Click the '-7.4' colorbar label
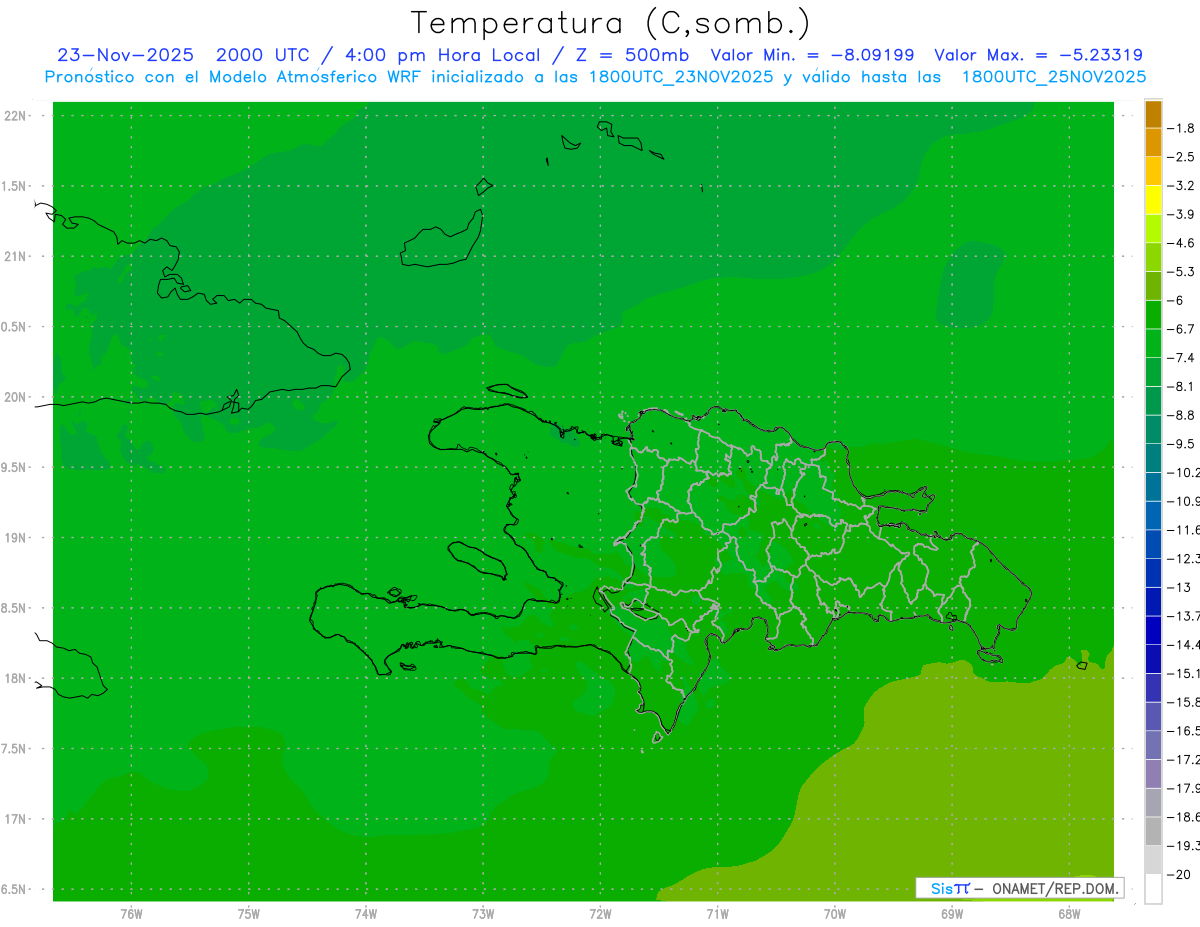This screenshot has width=1200, height=927. [1183, 357]
